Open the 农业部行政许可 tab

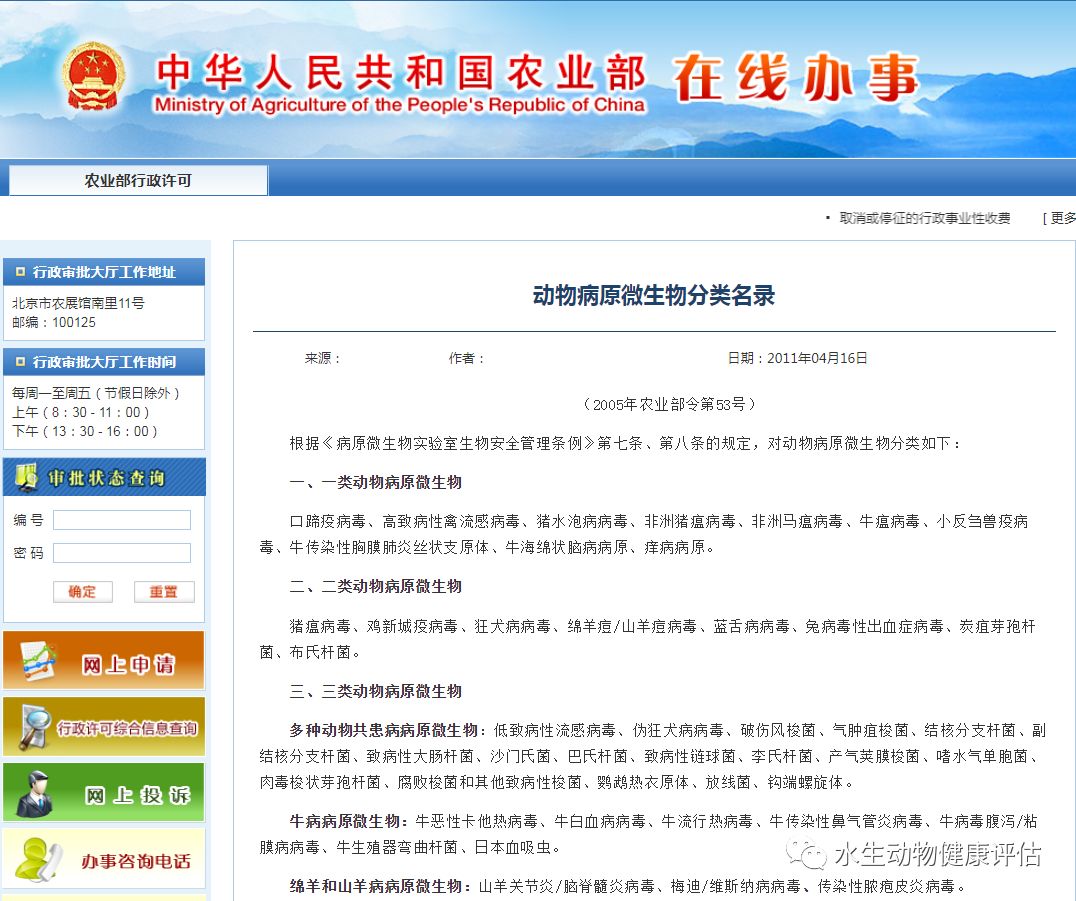(138, 180)
